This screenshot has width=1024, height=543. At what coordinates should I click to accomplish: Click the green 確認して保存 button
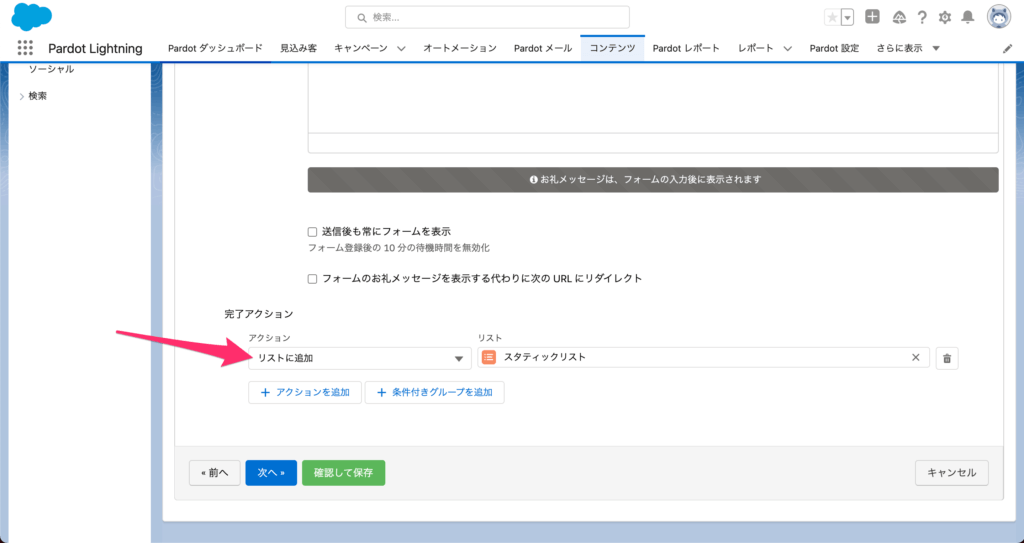[x=344, y=473]
